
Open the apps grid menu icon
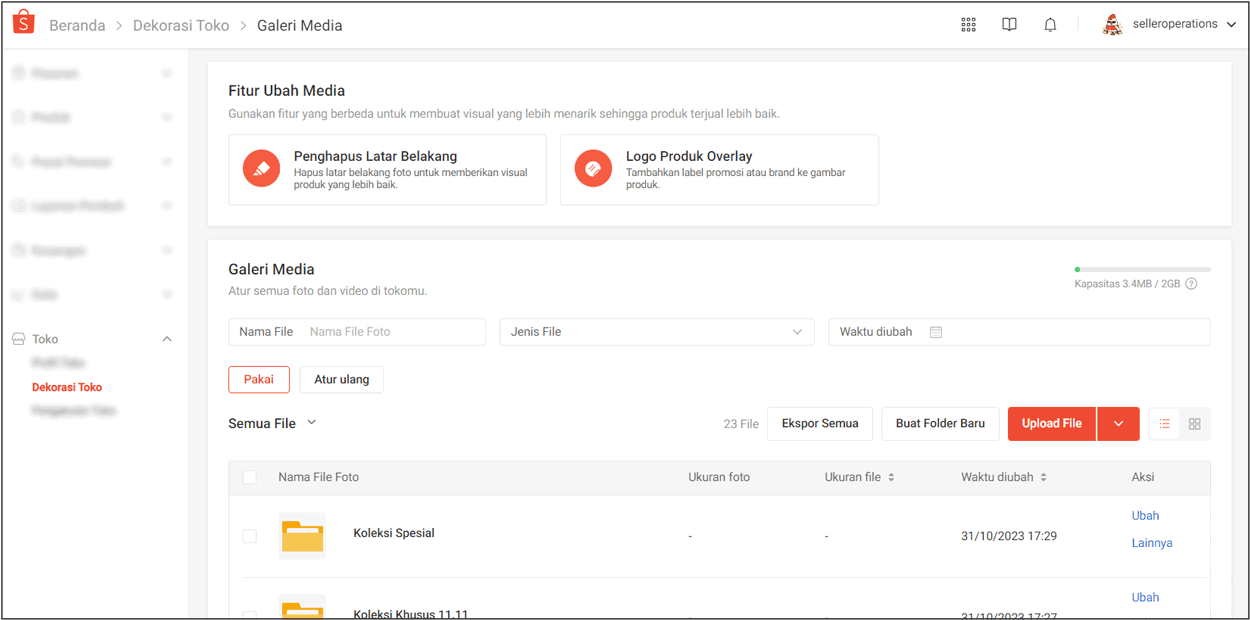[x=968, y=25]
